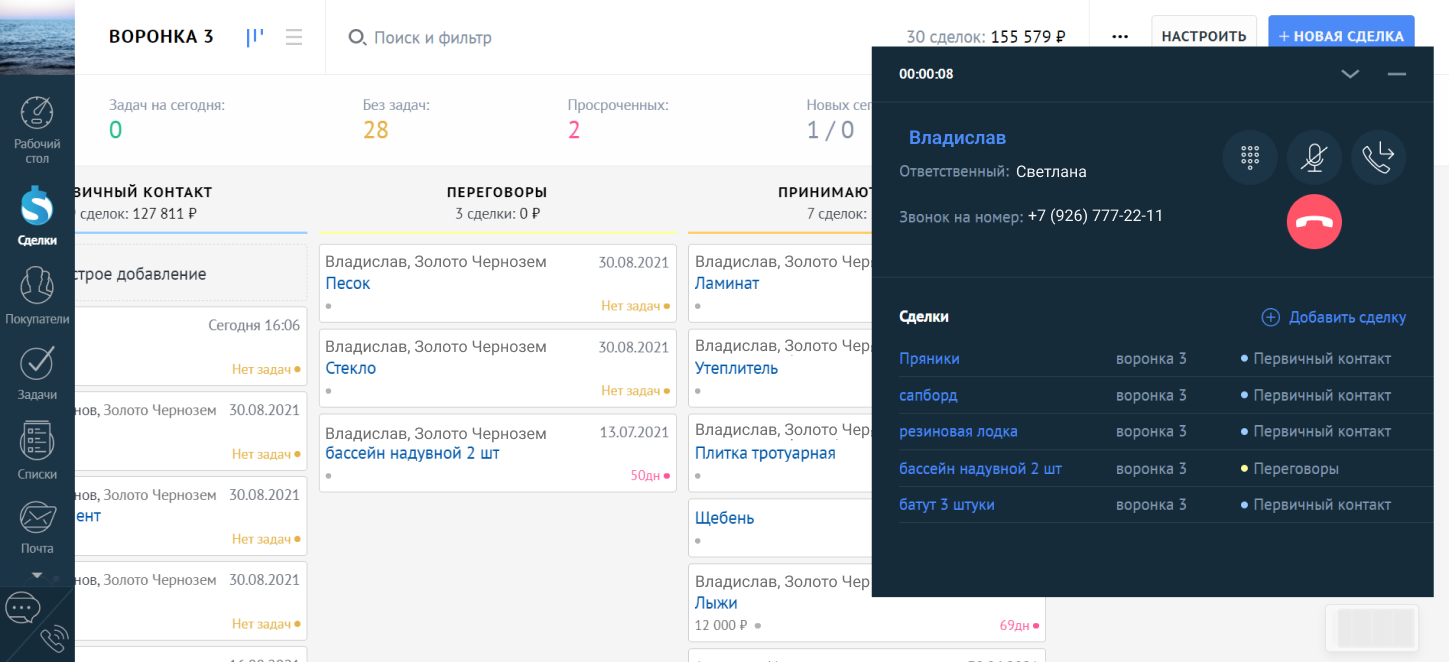Viewport: 1449px width, 662px height.
Task: Open Задачи section in sidebar
Action: pos(37,373)
